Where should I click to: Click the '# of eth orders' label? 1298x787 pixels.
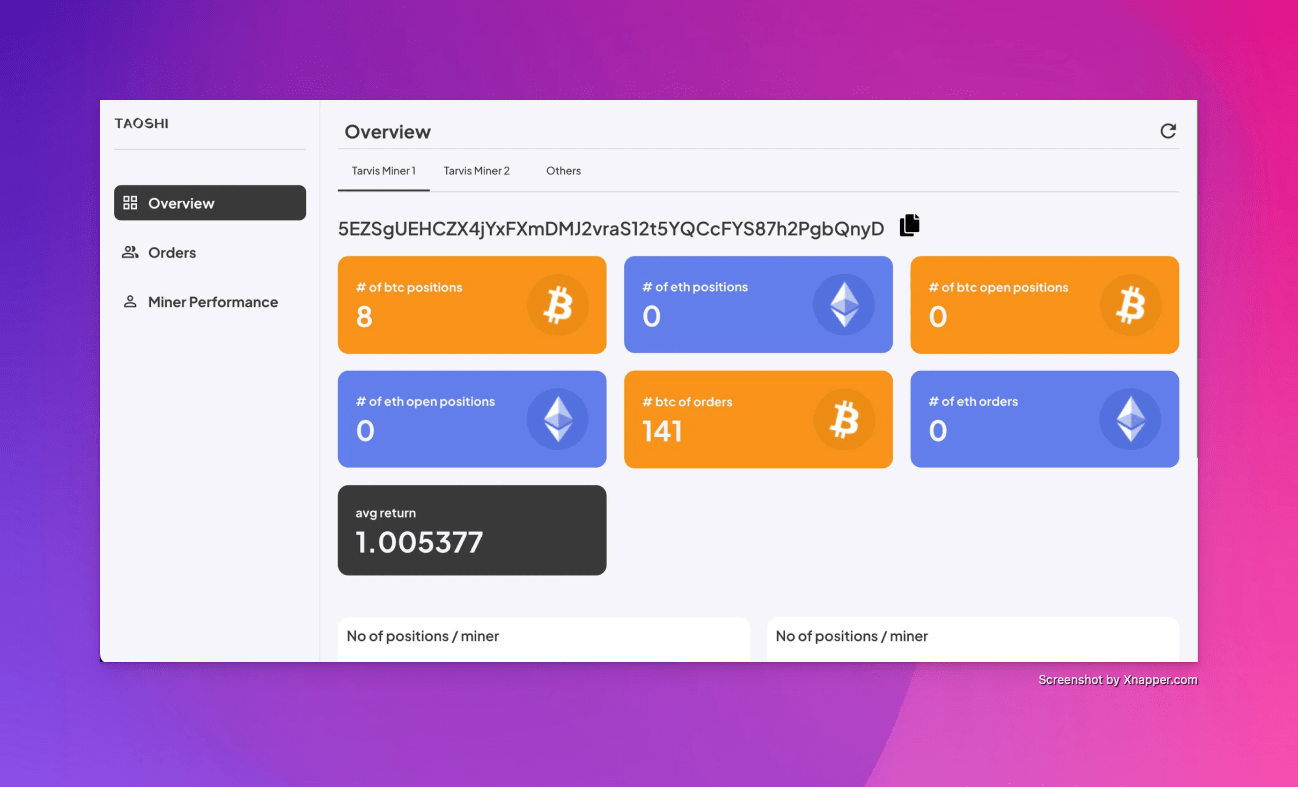tap(973, 401)
